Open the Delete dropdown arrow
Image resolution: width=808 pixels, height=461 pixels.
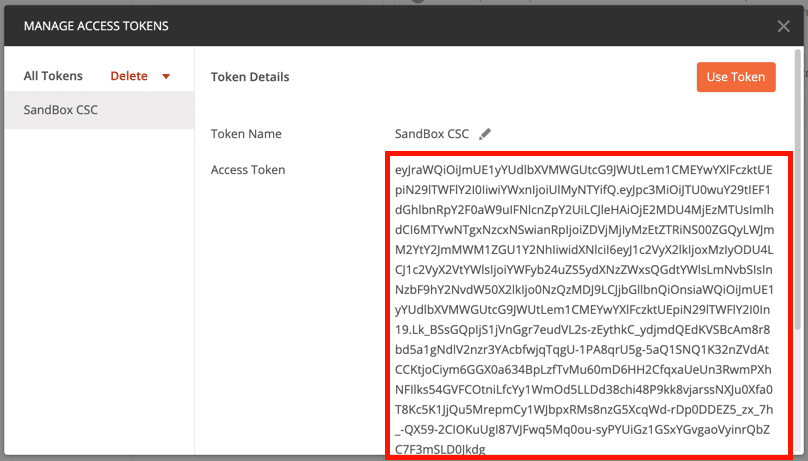pos(166,77)
